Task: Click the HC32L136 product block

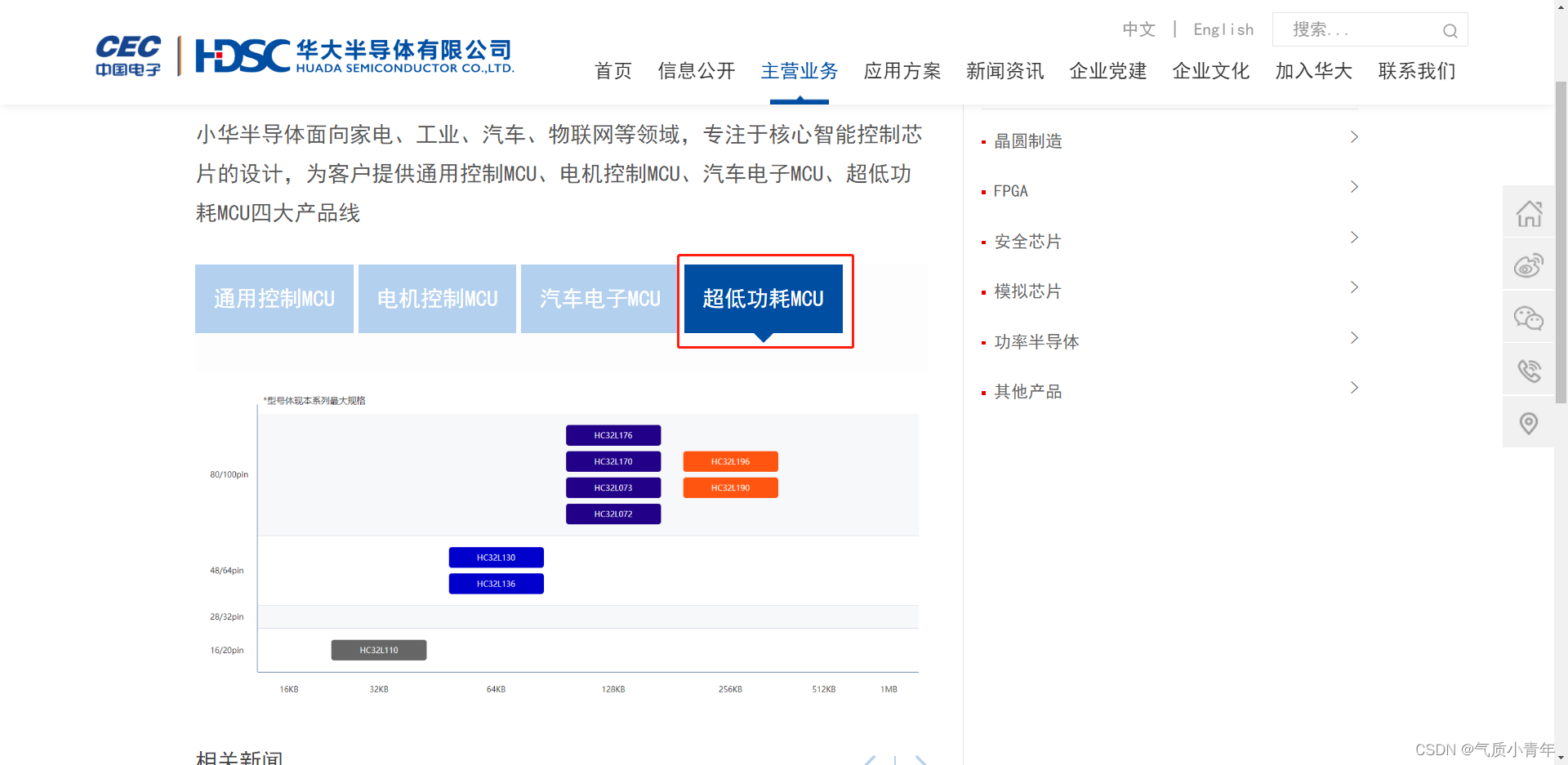Action: tap(497, 584)
